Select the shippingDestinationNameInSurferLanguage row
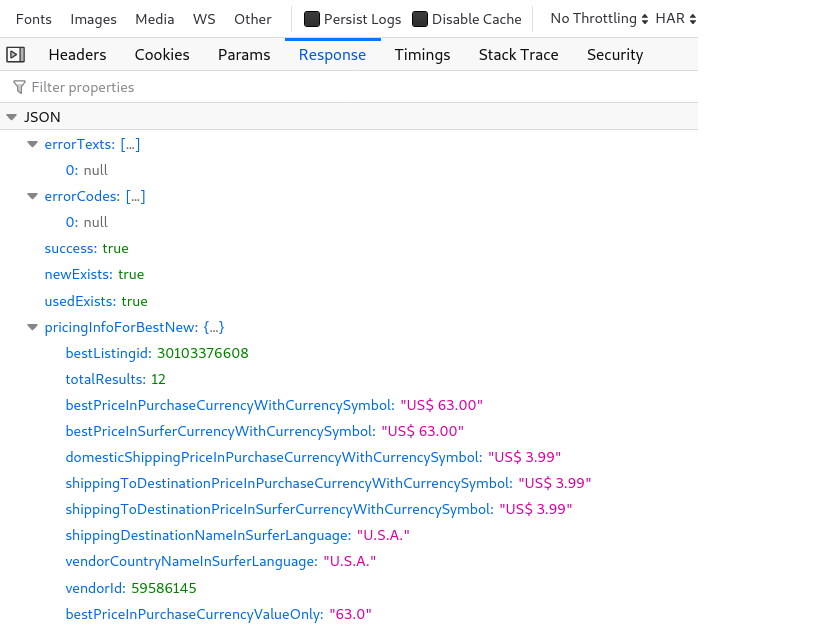The image size is (840, 633). [x=349, y=536]
